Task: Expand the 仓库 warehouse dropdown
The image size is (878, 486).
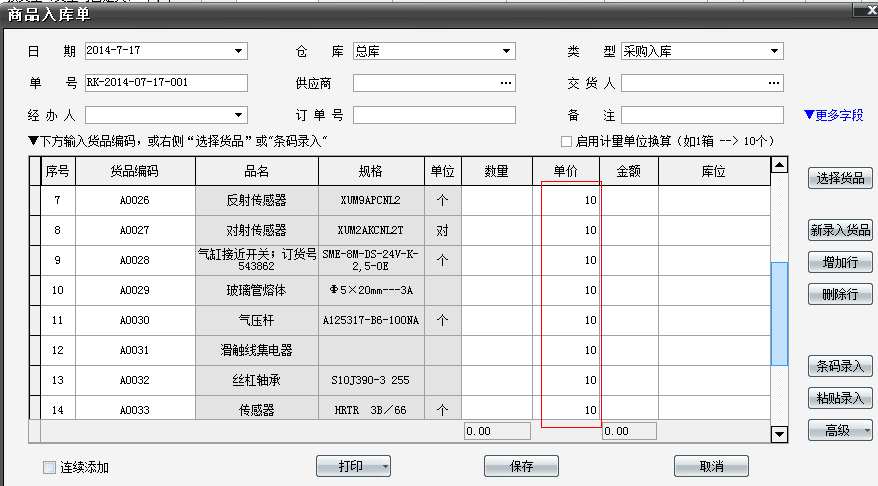Action: click(507, 51)
